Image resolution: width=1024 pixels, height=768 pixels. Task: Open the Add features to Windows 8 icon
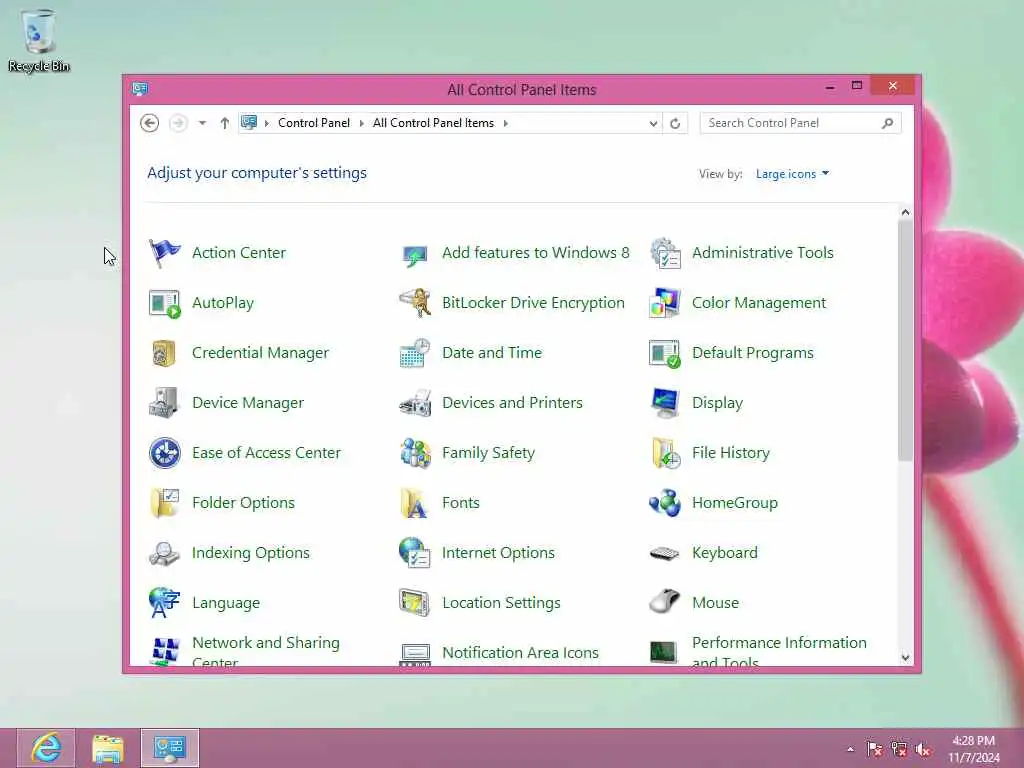pos(415,255)
